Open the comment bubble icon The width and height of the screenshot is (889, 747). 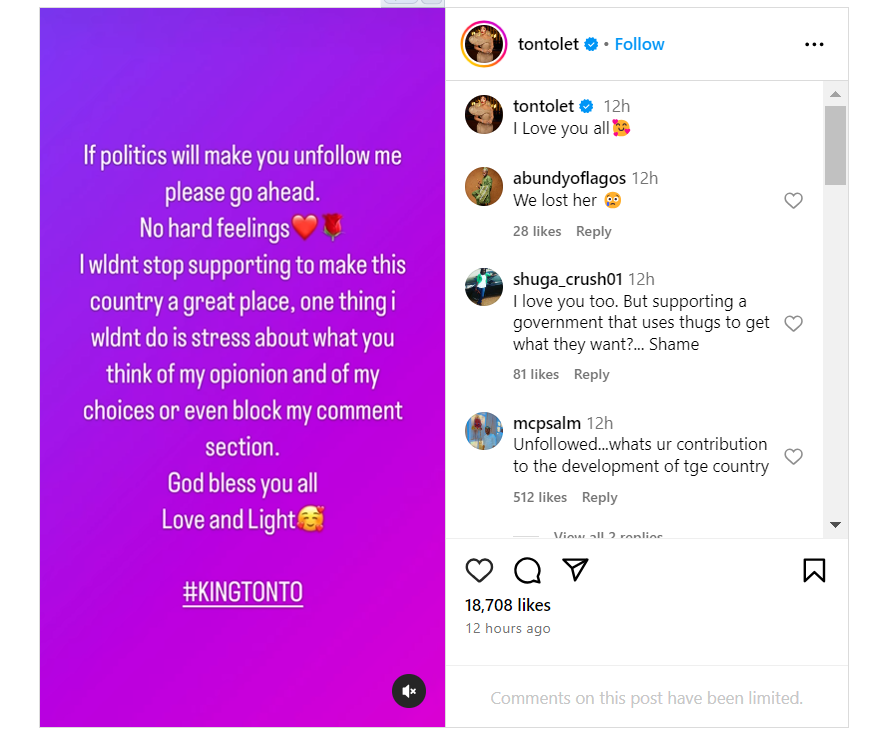tap(527, 570)
